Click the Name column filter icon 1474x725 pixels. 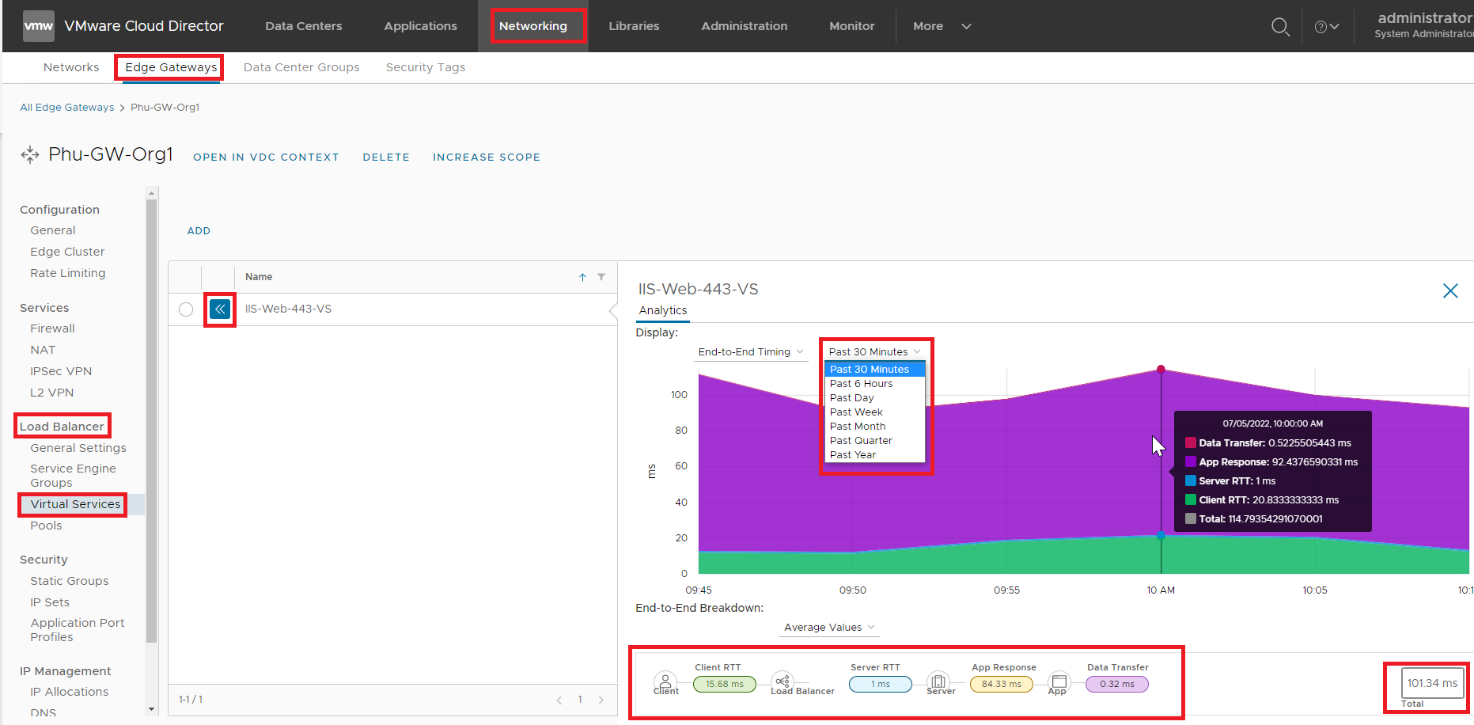(x=601, y=277)
